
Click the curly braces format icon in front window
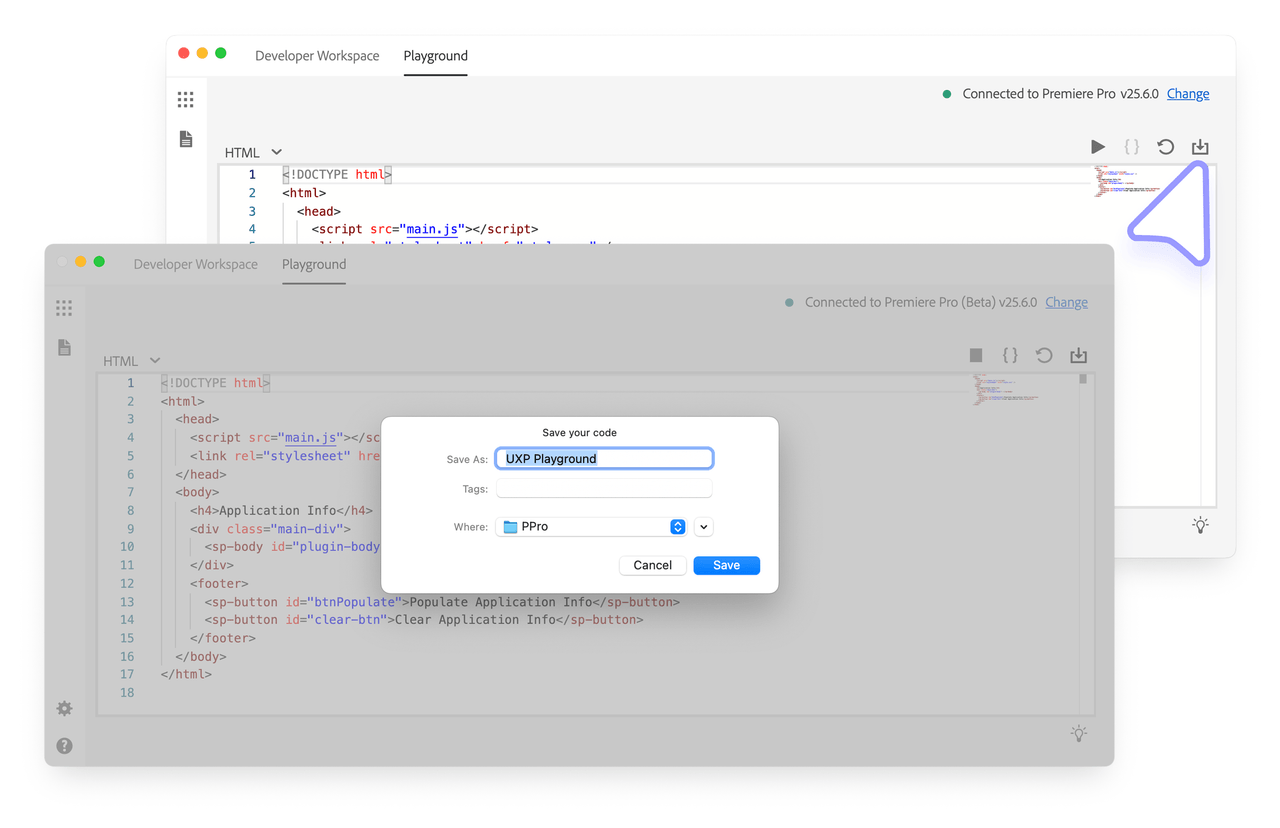pyautogui.click(x=1010, y=355)
